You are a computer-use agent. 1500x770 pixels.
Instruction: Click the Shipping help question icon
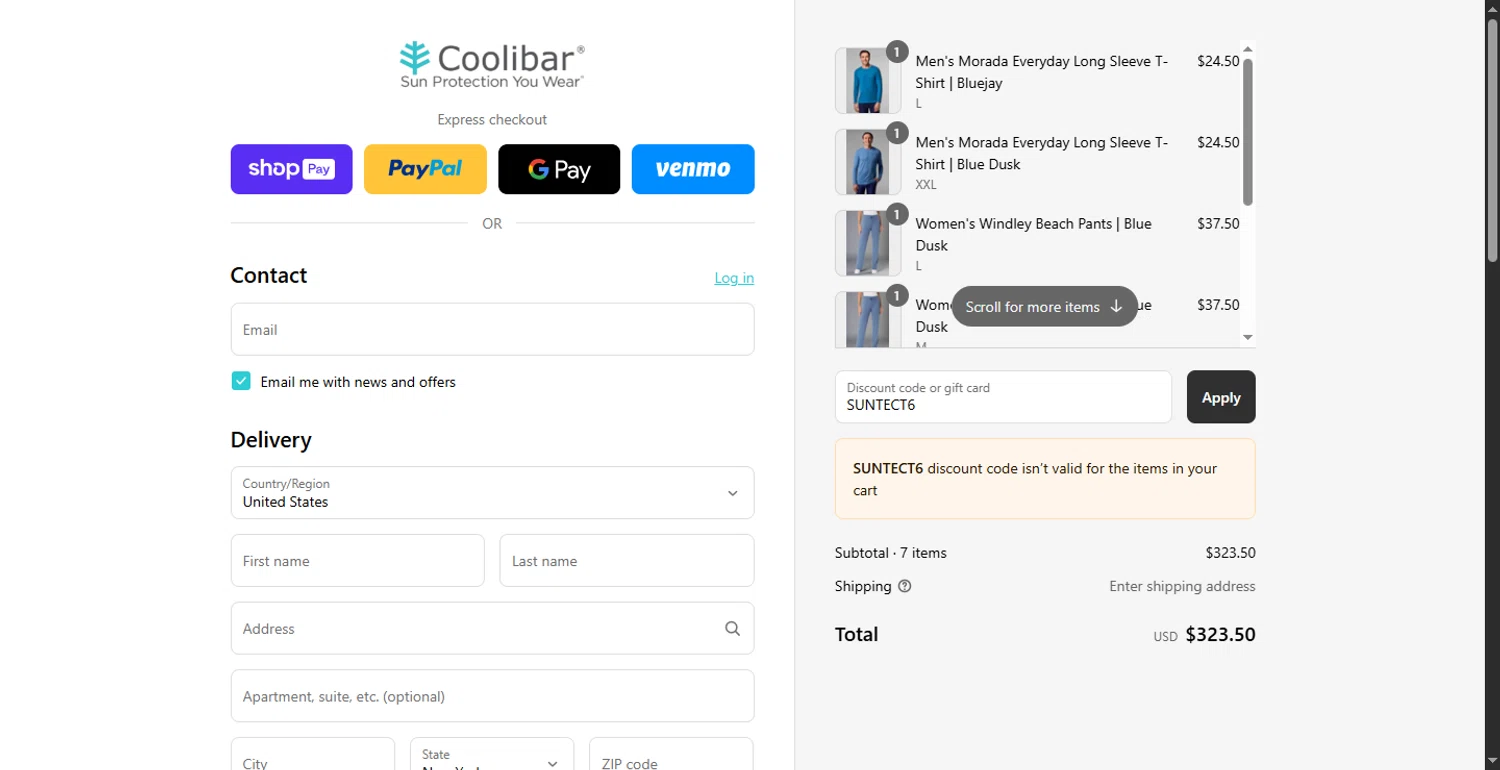click(905, 587)
